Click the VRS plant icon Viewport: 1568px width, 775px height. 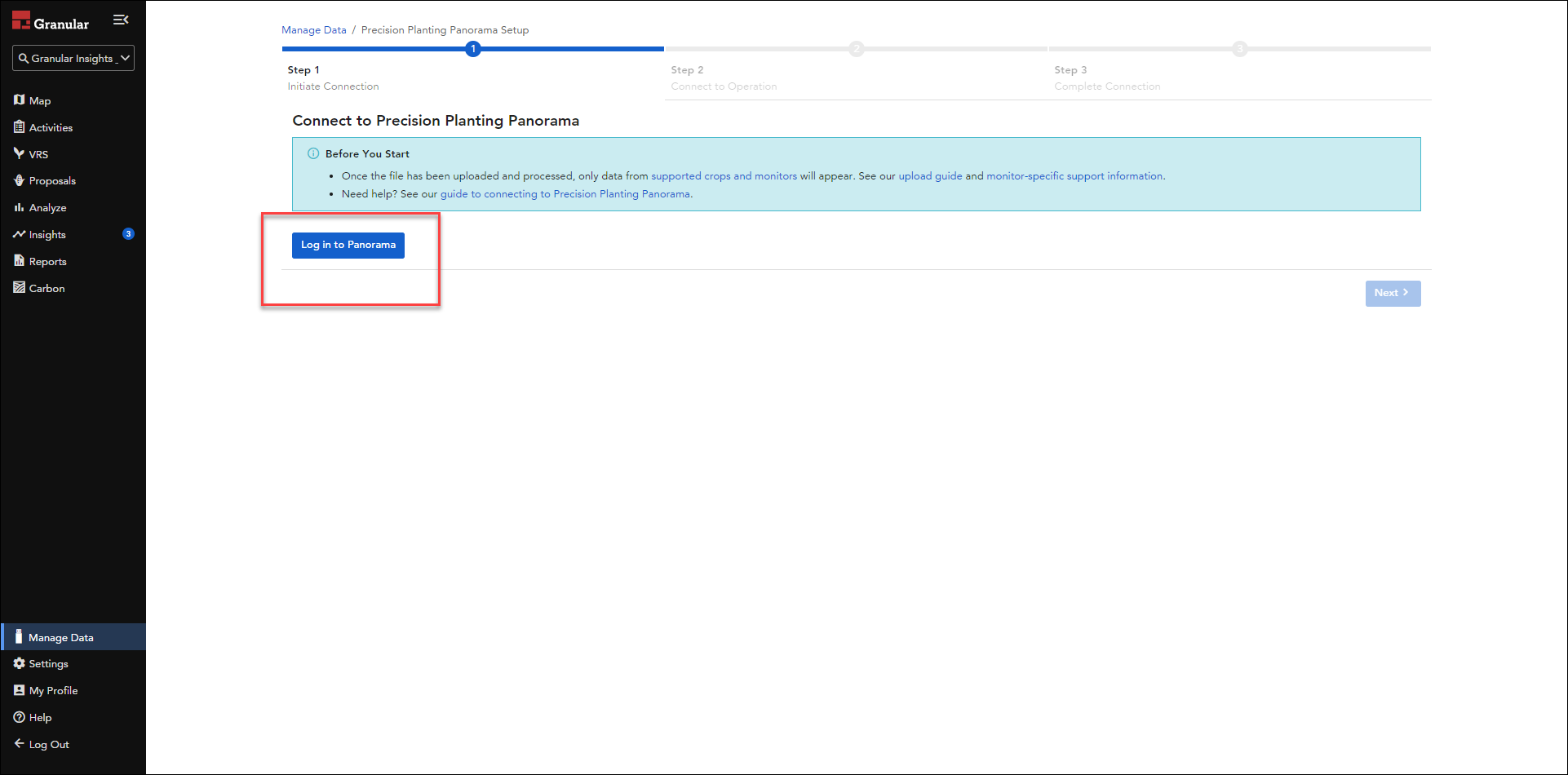[19, 153]
